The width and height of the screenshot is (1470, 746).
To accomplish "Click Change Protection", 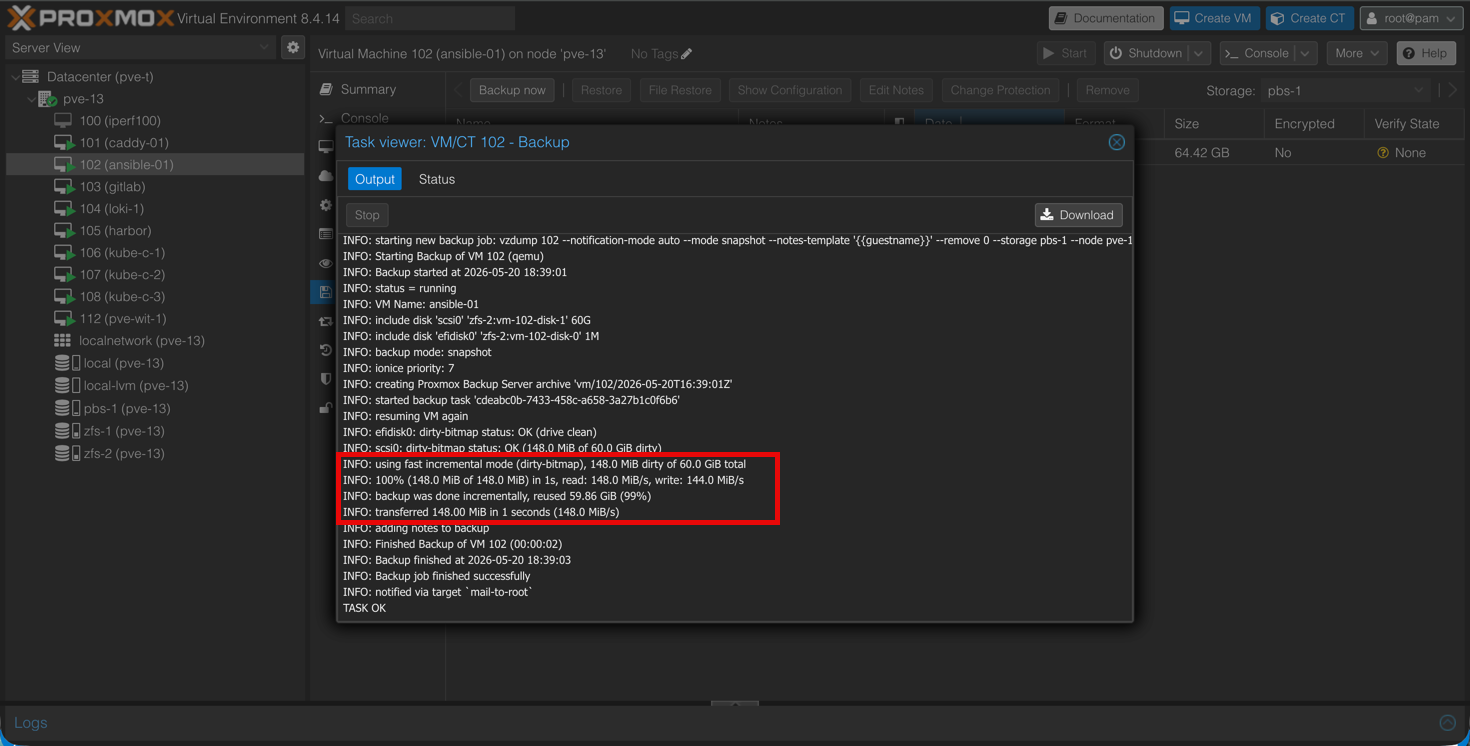I will pyautogui.click(x=1000, y=90).
